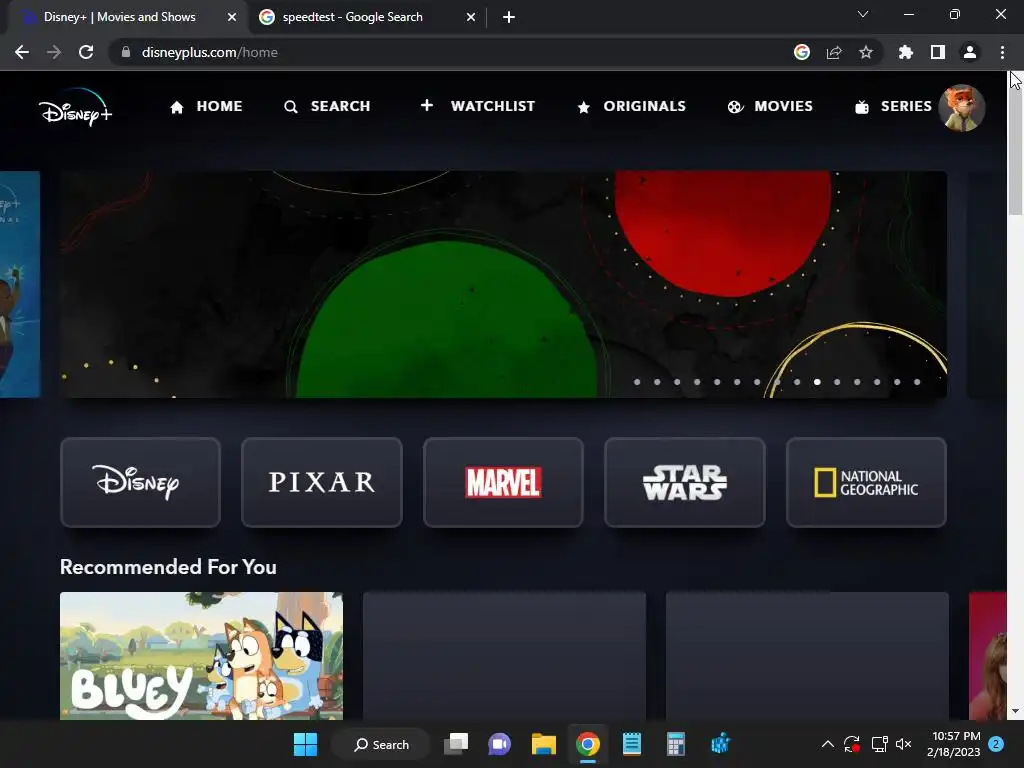The height and width of the screenshot is (768, 1024).
Task: Open the SERIES section
Action: click(893, 106)
